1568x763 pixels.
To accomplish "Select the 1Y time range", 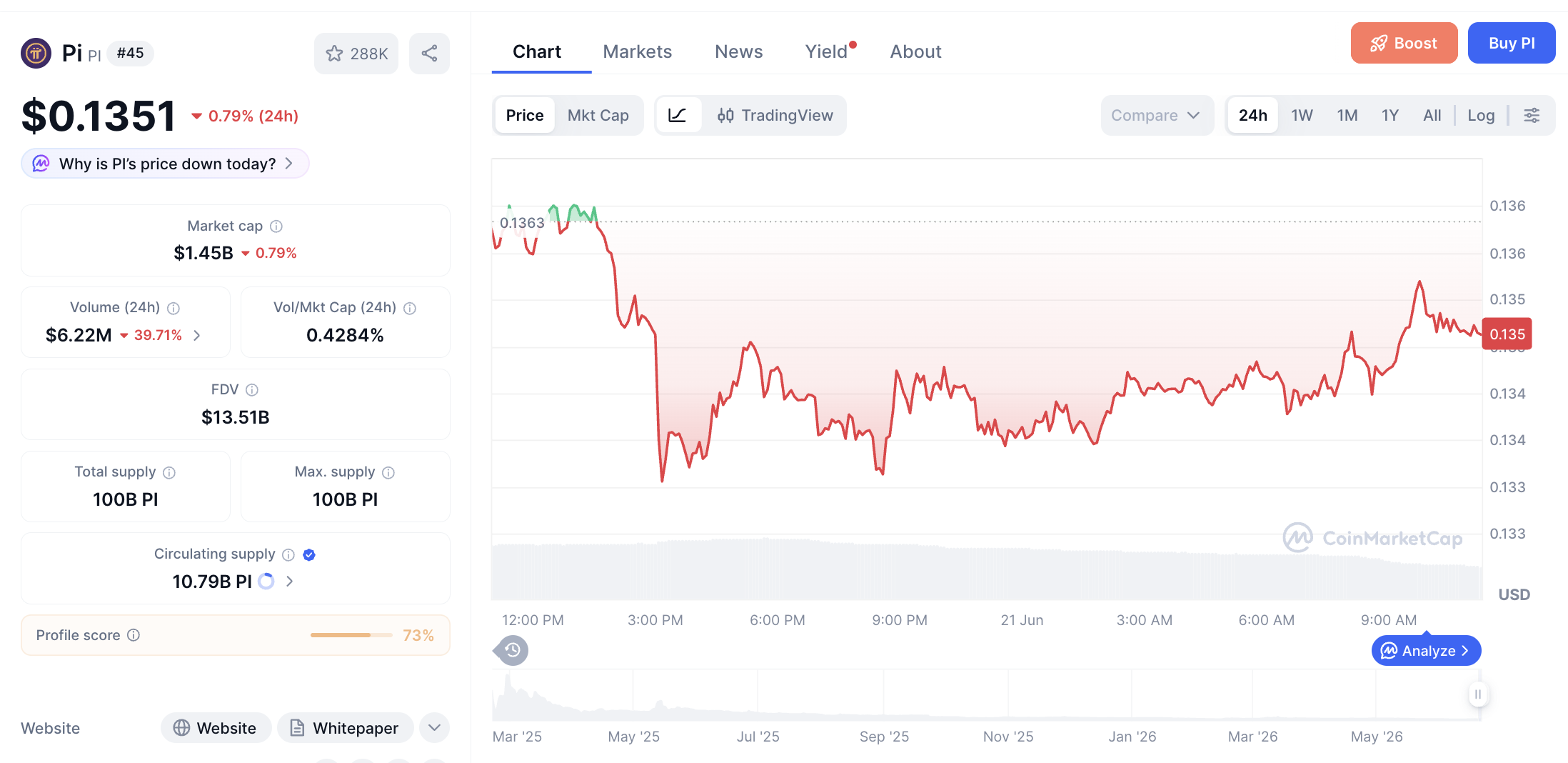I will [x=1390, y=115].
